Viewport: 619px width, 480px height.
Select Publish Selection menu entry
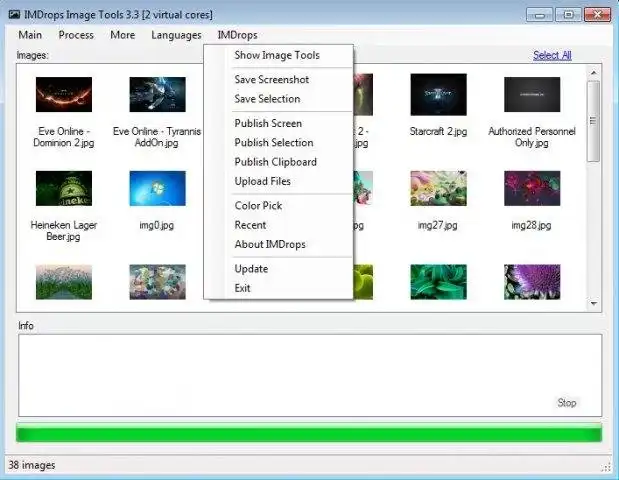click(274, 142)
